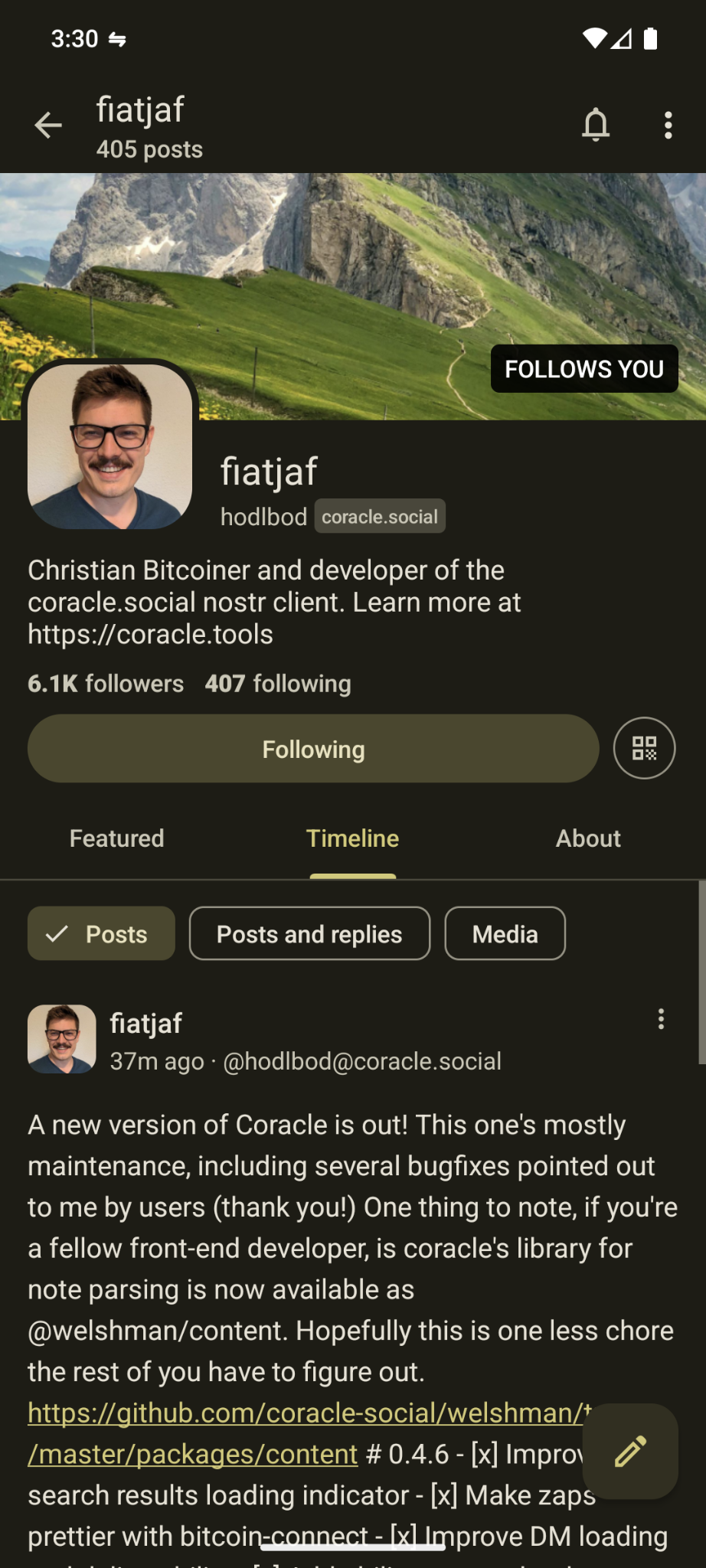Switch to the Featured tab
This screenshot has width=706, height=1568.
pos(116,838)
